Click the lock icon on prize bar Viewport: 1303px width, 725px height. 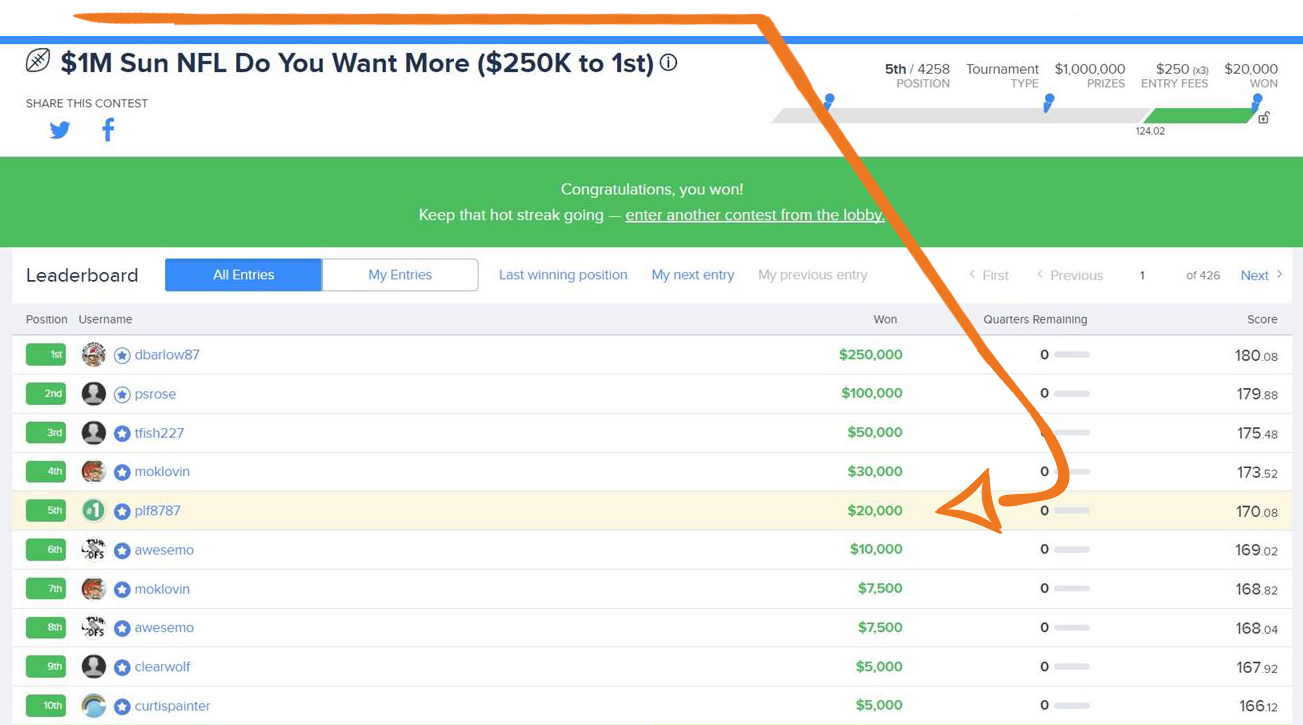coord(1264,118)
